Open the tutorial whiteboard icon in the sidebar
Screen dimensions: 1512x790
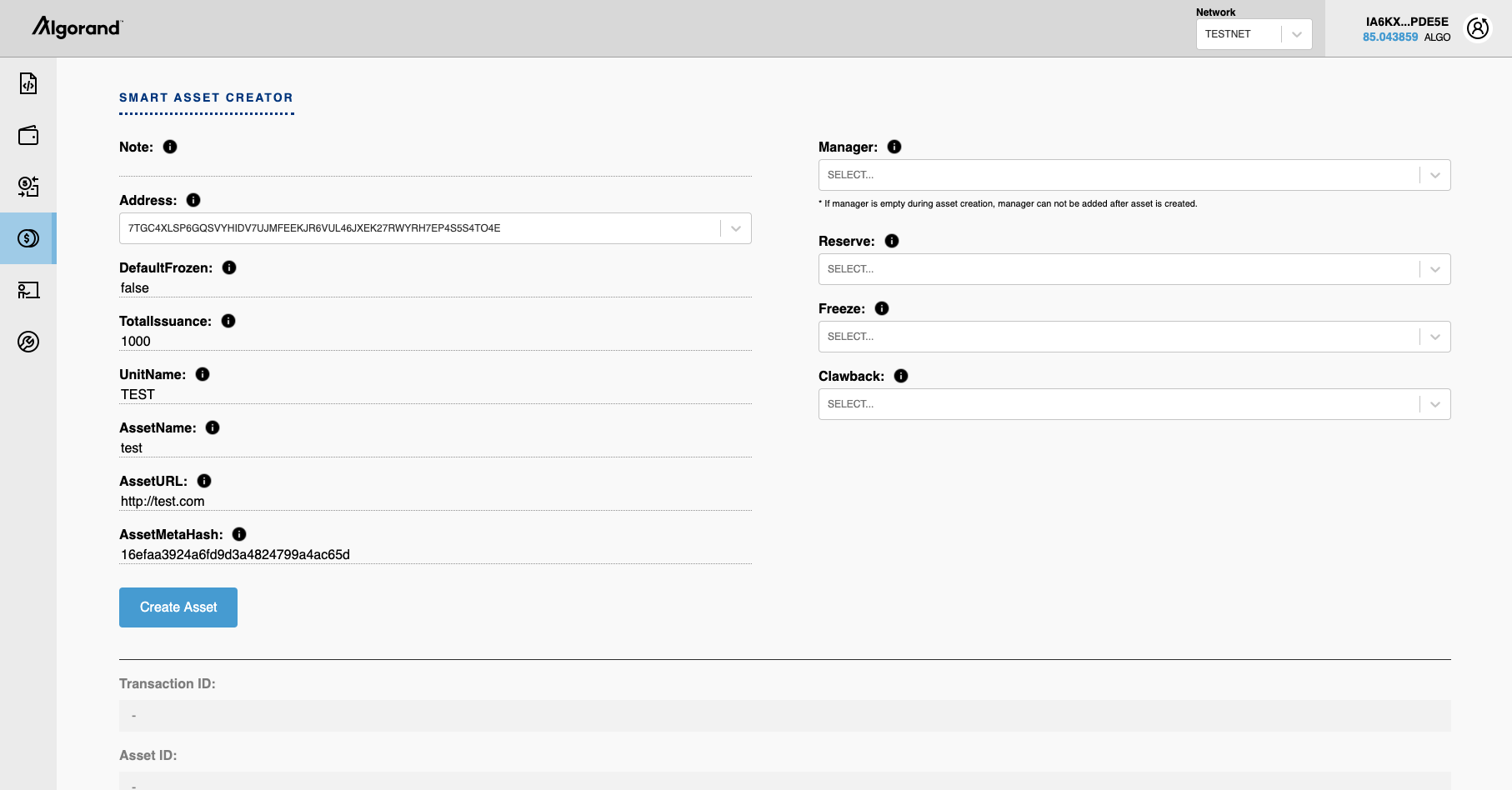pyautogui.click(x=28, y=290)
